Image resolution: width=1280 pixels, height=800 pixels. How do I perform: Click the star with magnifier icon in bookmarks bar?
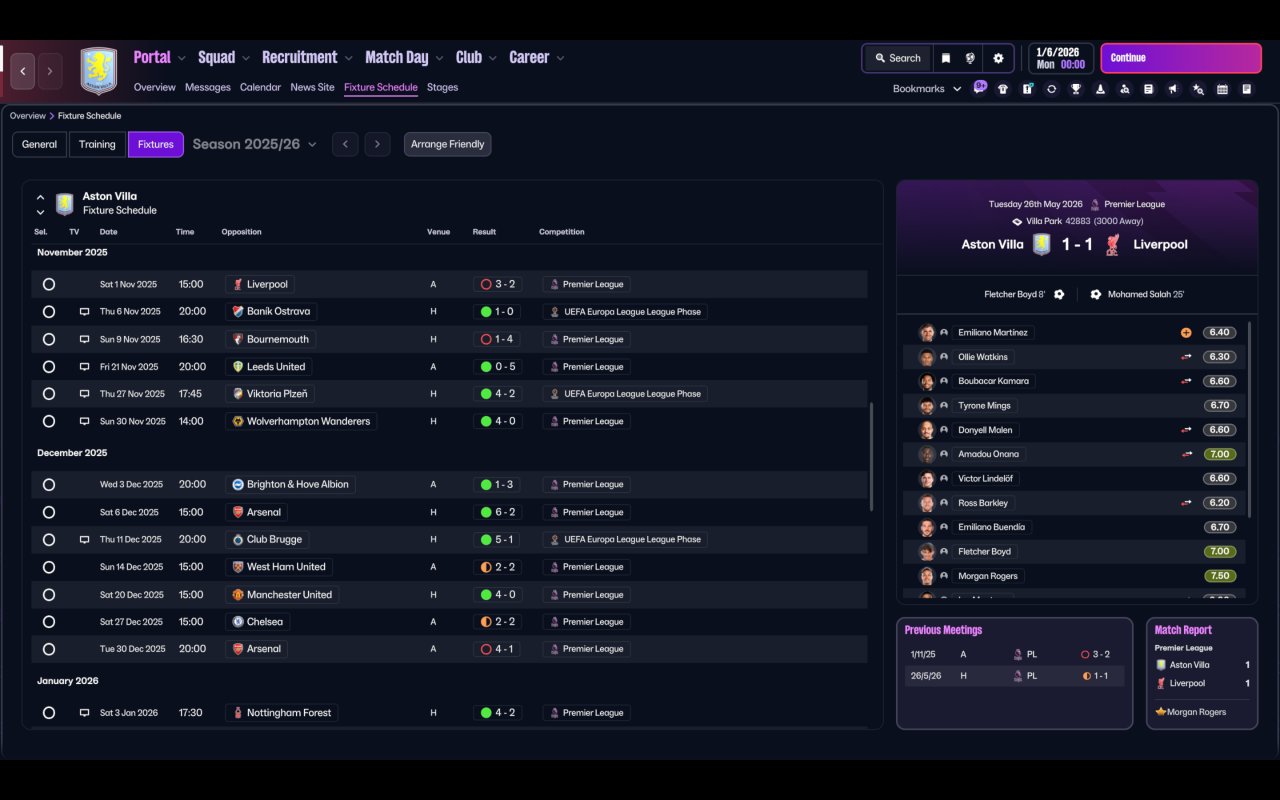[1198, 89]
